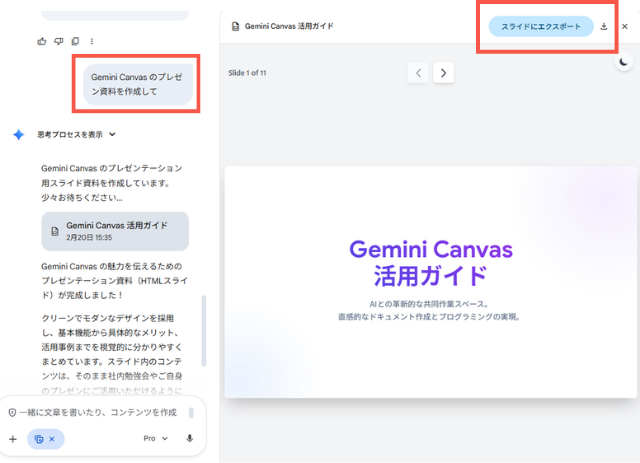Close the canvas panel with the X
640x463 pixels.
(624, 27)
